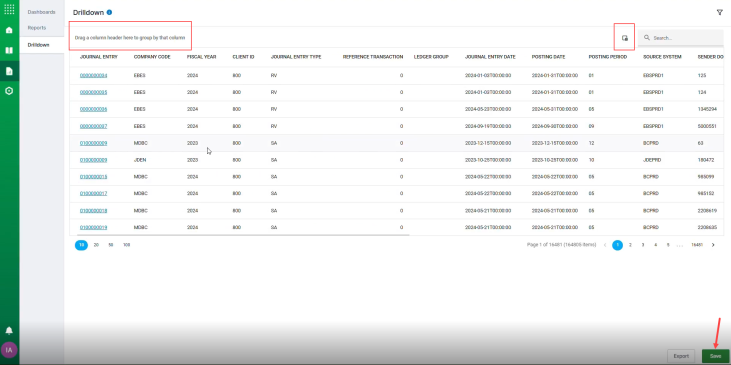Open journal entry link in sender 1345294 row
731x365 pixels.
tap(93, 109)
